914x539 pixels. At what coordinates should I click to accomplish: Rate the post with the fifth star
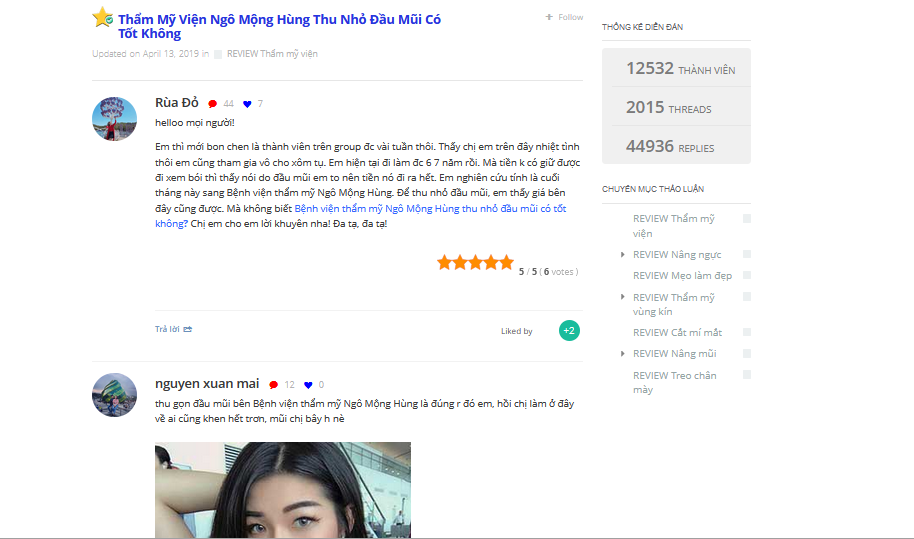[507, 262]
